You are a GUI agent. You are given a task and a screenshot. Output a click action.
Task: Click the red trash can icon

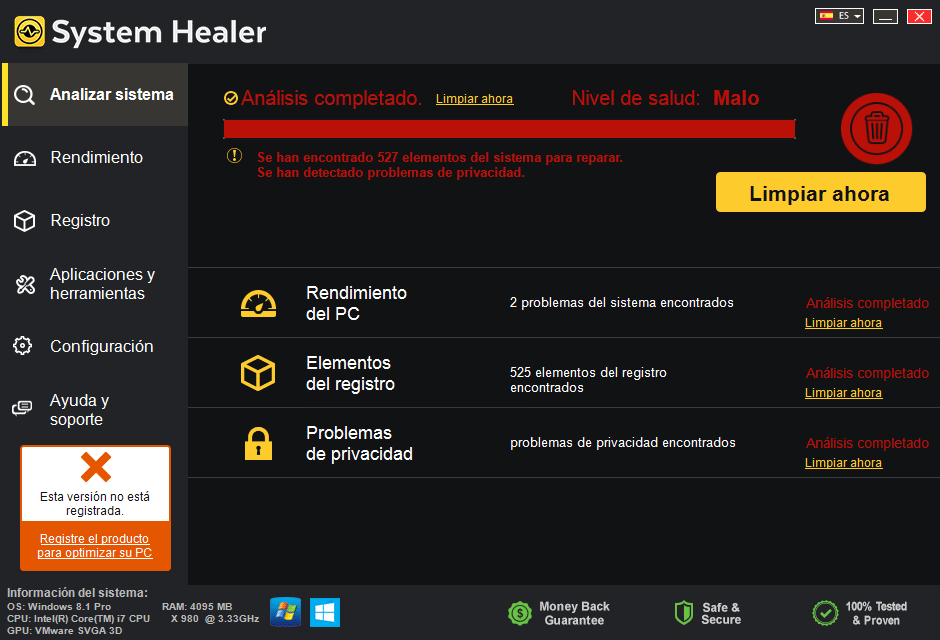coord(876,128)
